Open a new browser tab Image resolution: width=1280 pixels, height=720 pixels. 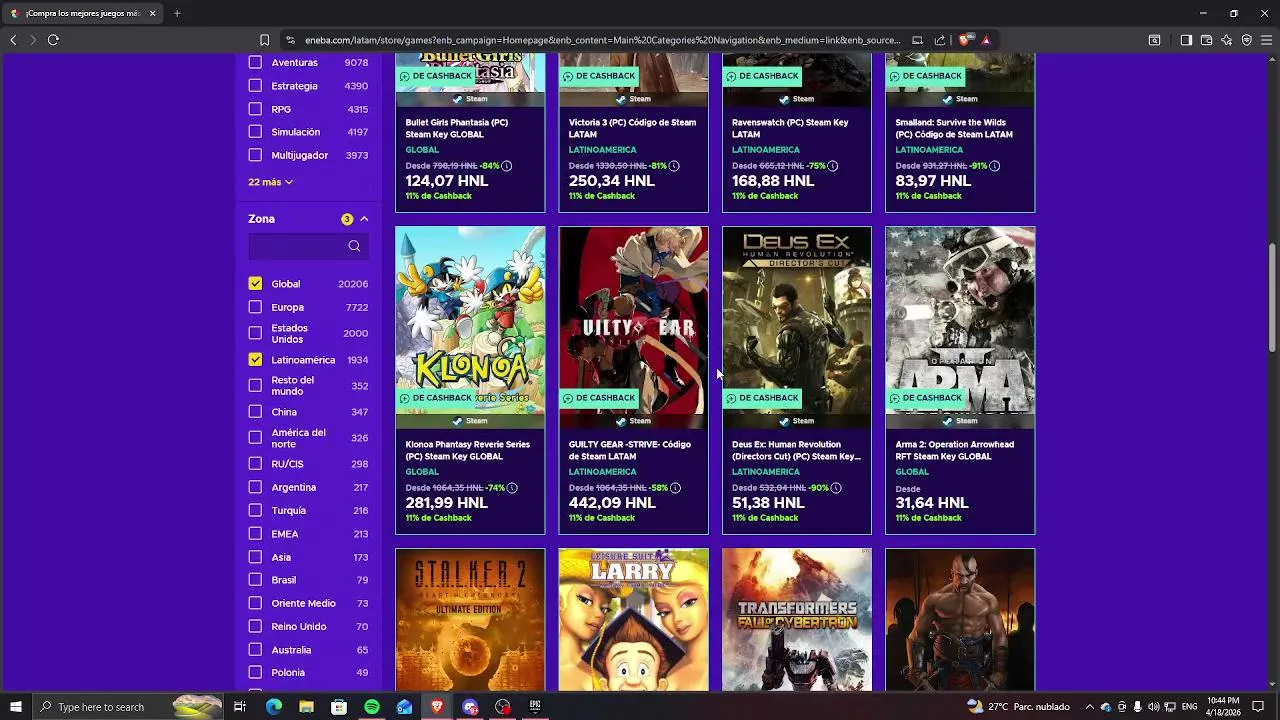pos(177,13)
